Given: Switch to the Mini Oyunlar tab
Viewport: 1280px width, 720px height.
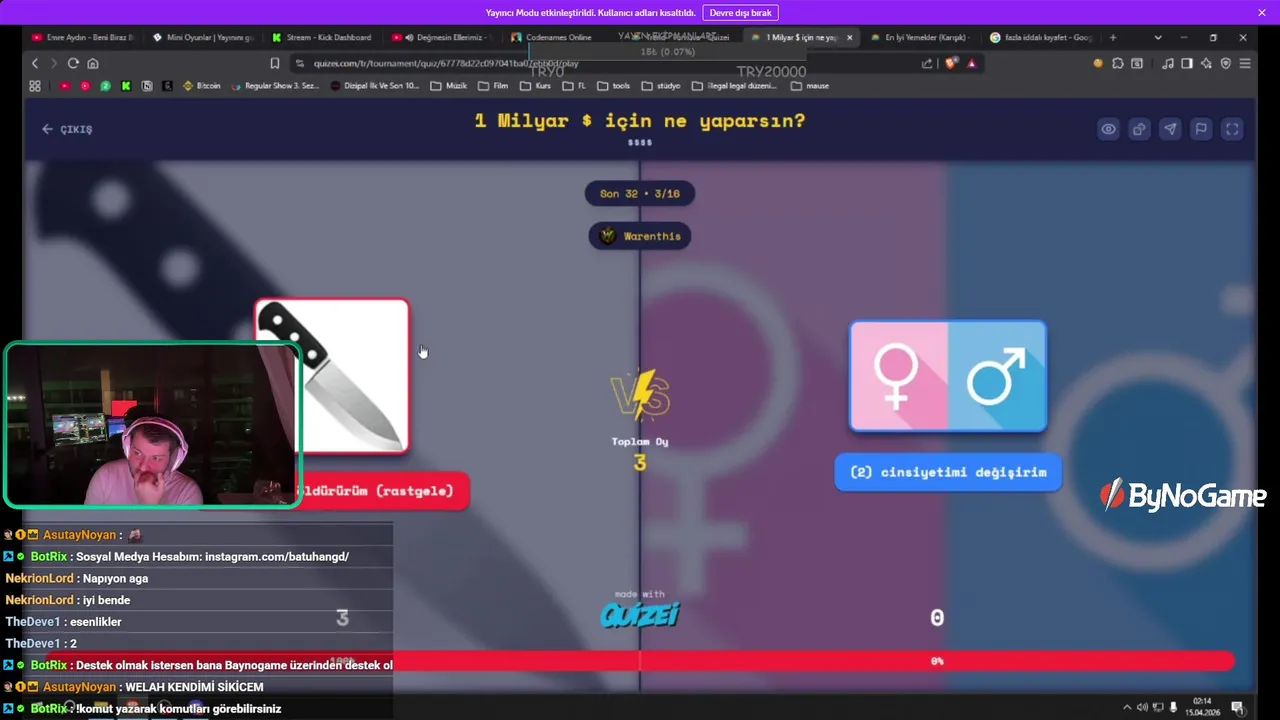Looking at the screenshot, I should (203, 38).
